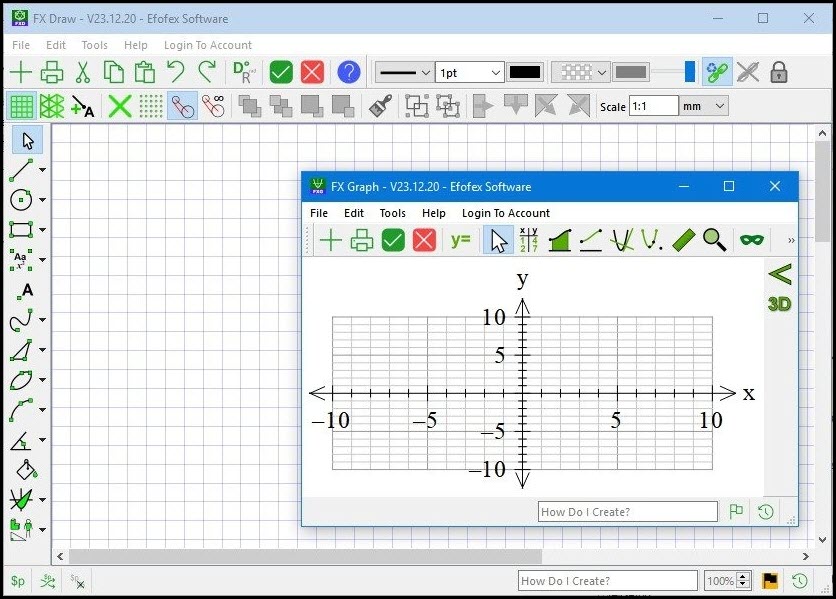Click the Paste clipboard icon

(144, 72)
